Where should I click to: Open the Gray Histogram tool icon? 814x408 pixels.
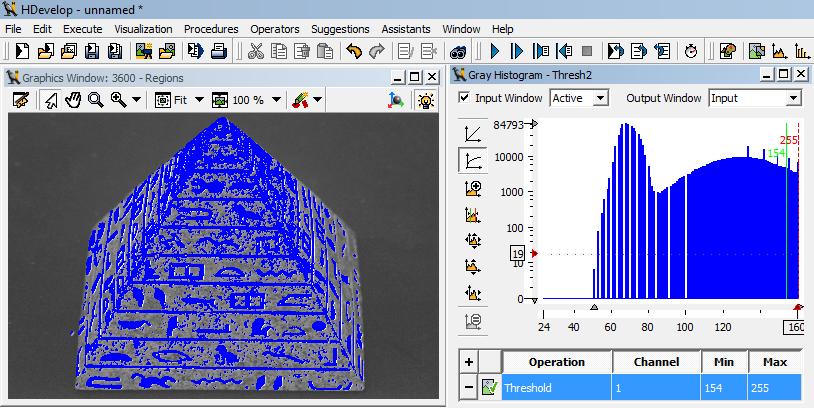pos(779,51)
